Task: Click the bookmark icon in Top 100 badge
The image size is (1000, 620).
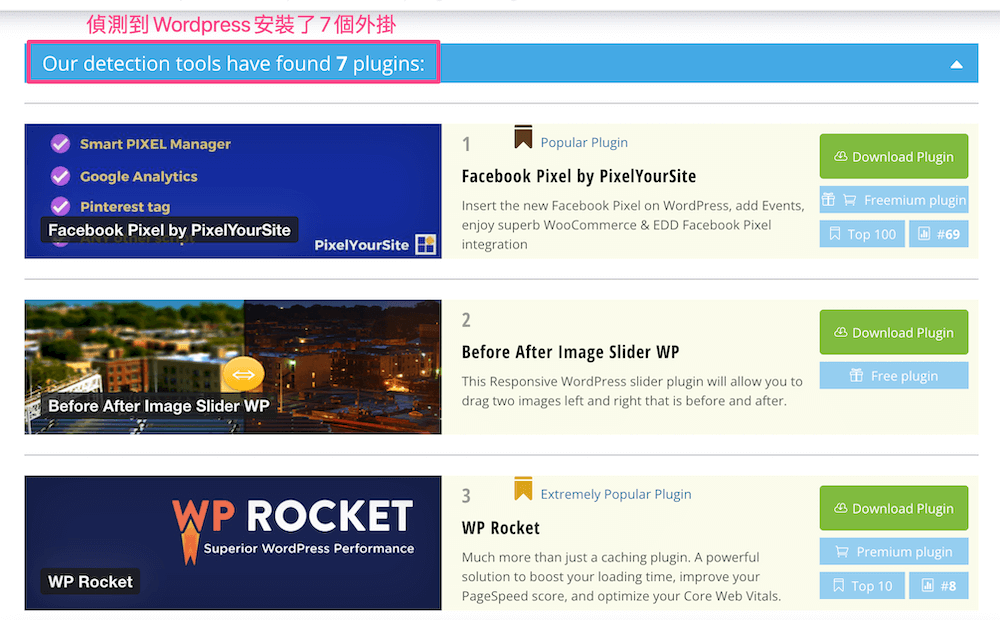Action: tap(834, 233)
